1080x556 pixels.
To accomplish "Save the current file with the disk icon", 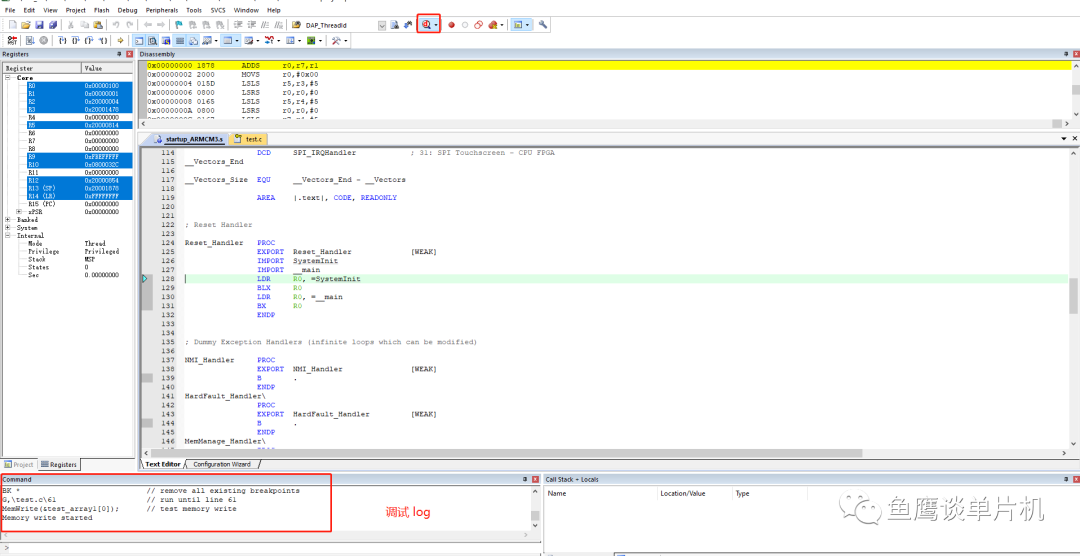I will coord(39,25).
